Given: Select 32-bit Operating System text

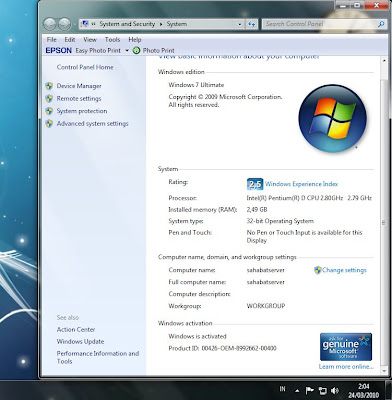Looking at the screenshot, I should pyautogui.click(x=280, y=221).
